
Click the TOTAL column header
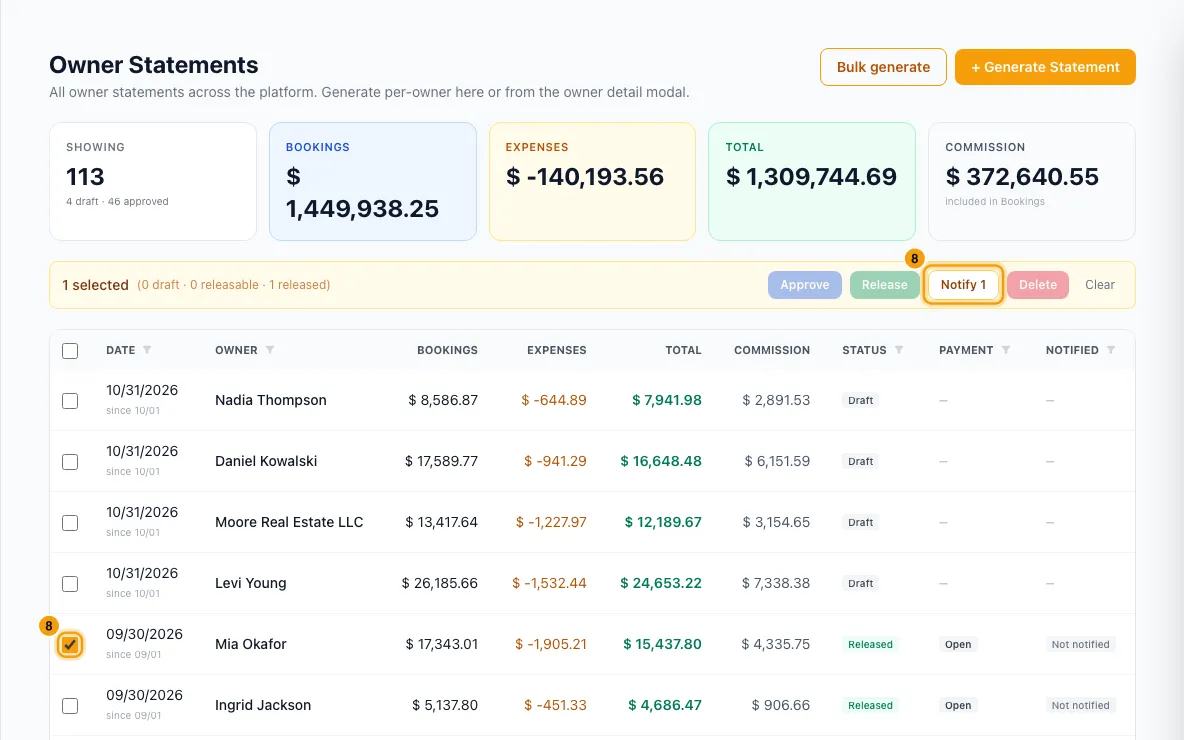coord(683,350)
